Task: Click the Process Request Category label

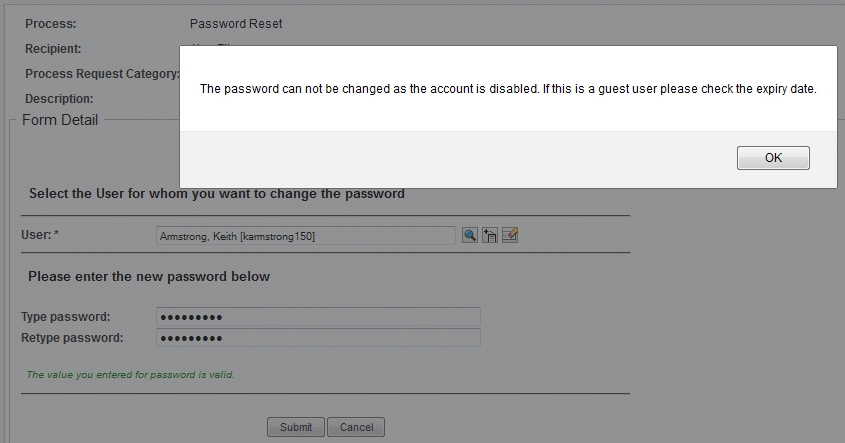Action: pyautogui.click(x=102, y=74)
